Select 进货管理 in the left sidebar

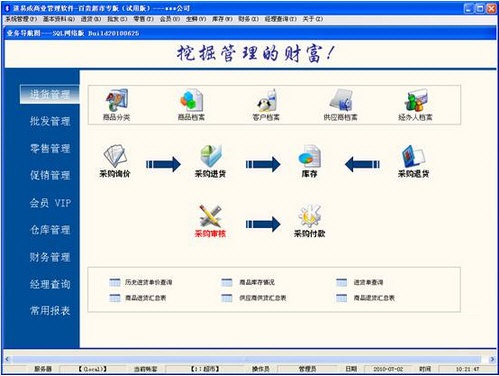click(x=50, y=94)
